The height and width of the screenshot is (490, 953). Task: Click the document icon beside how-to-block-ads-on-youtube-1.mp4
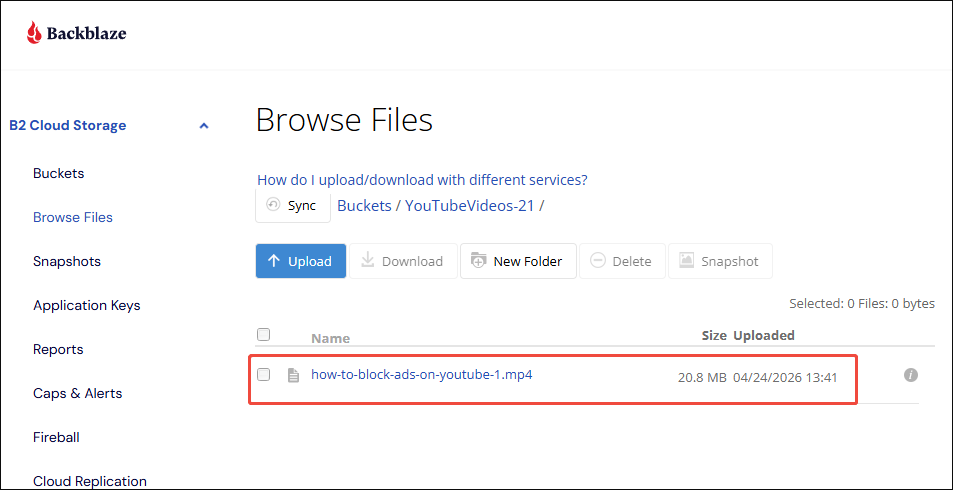click(x=294, y=376)
